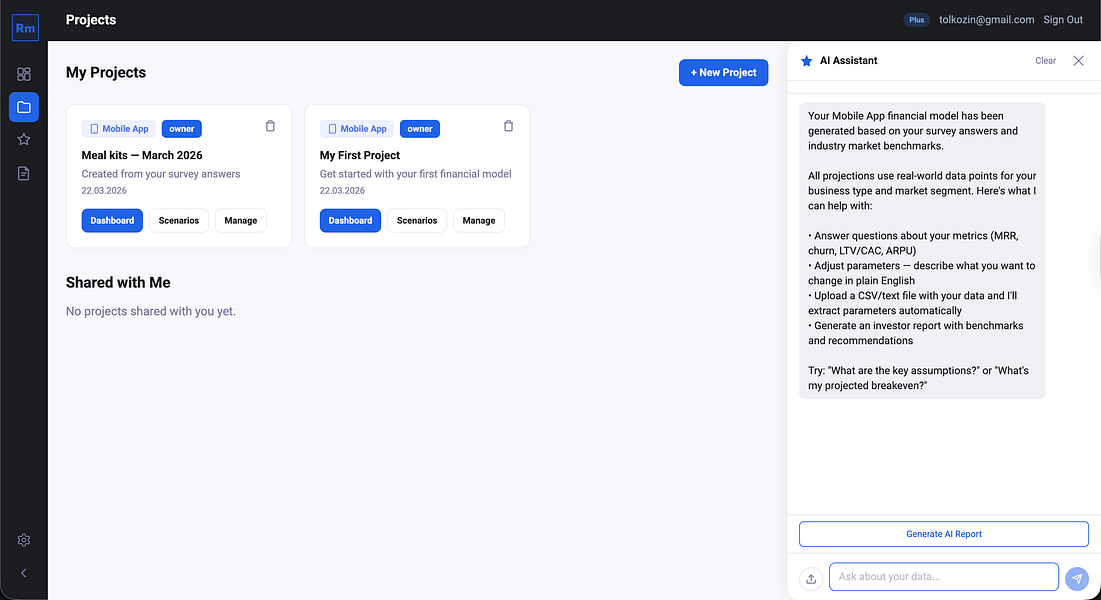
Task: Click 'Created from your survey answers' text
Action: coord(161,174)
